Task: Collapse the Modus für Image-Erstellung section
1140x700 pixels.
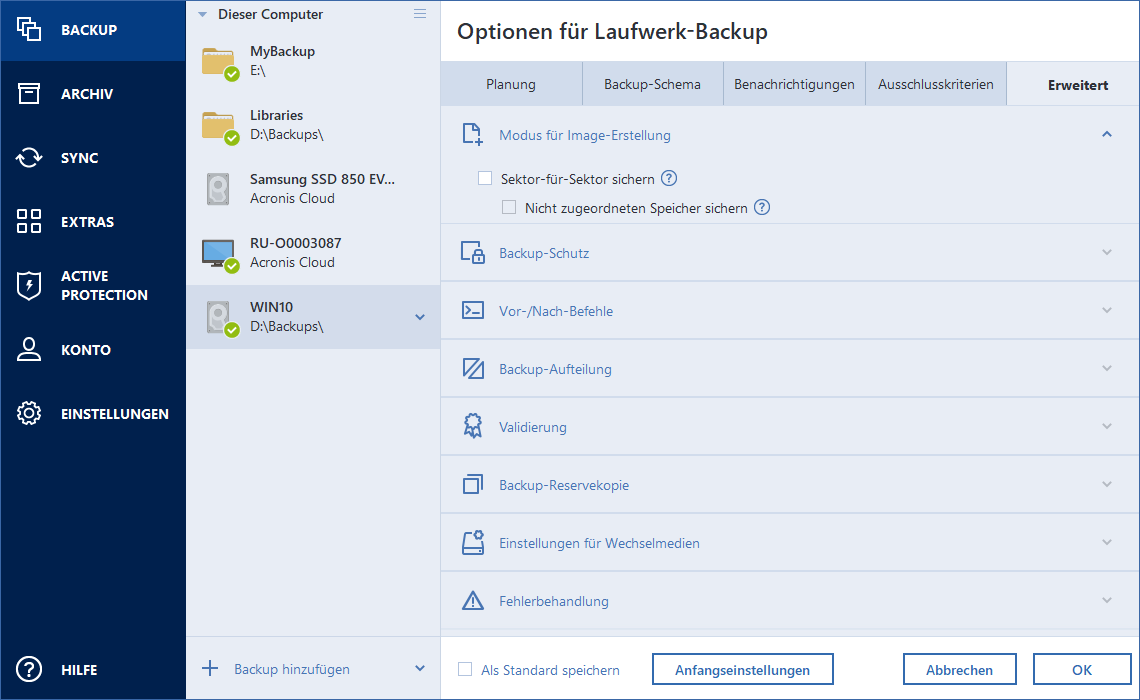Action: (1106, 135)
